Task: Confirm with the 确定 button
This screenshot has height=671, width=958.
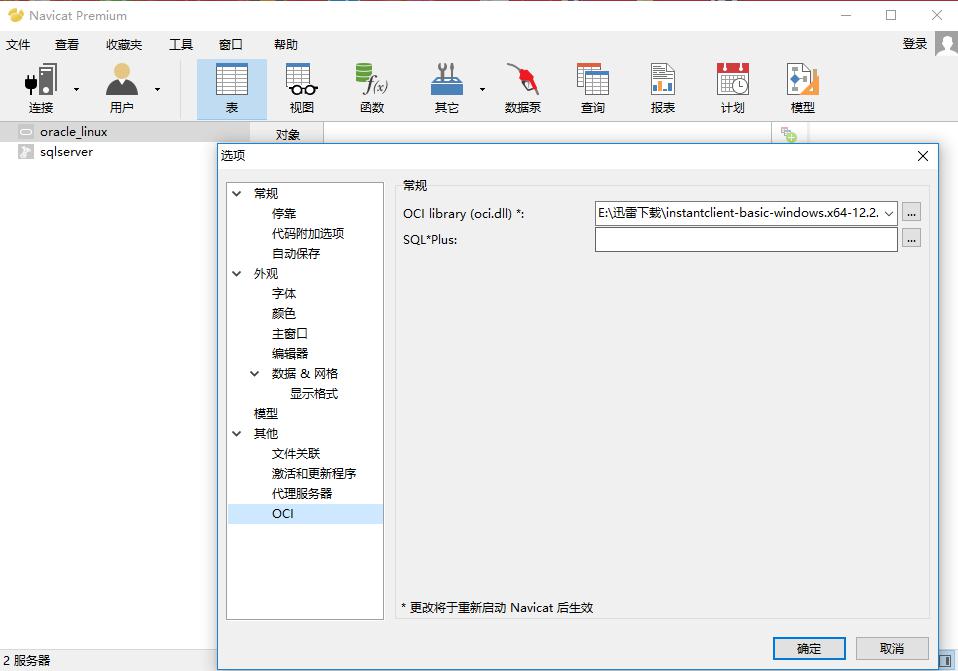Action: point(809,648)
